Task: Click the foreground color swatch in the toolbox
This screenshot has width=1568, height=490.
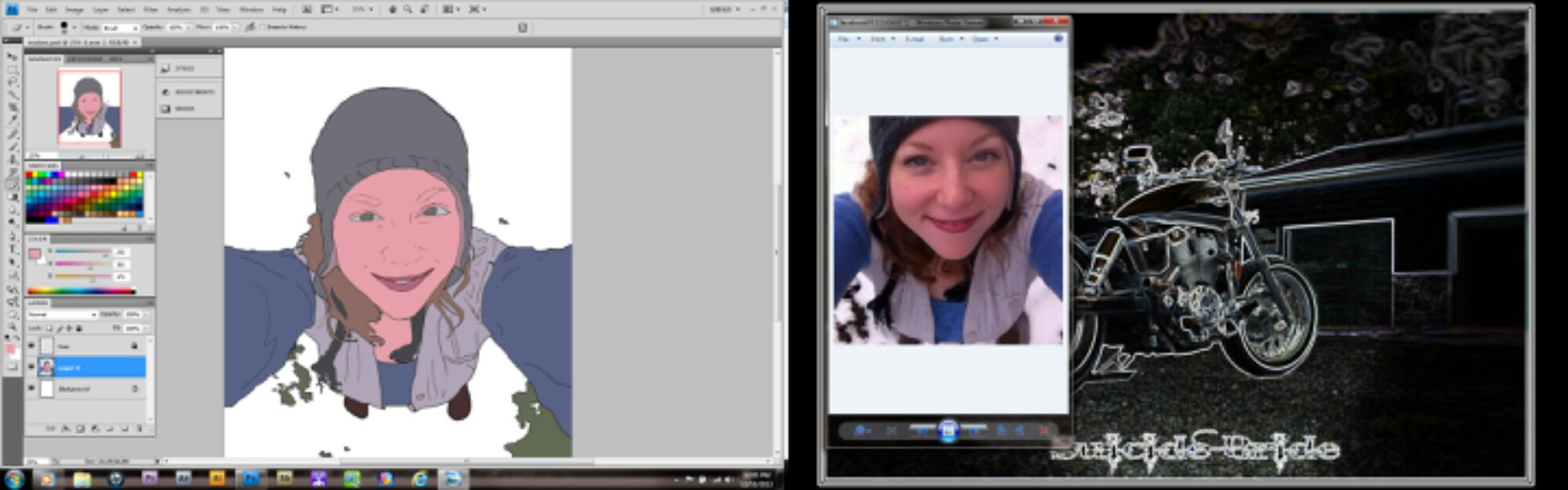Action: coord(10,349)
